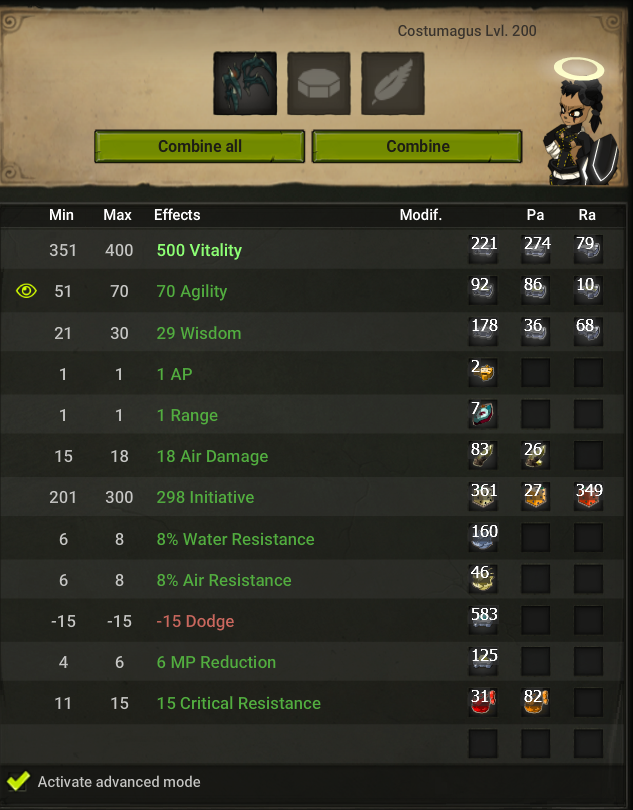
Task: Click the Combine all button
Action: [199, 146]
